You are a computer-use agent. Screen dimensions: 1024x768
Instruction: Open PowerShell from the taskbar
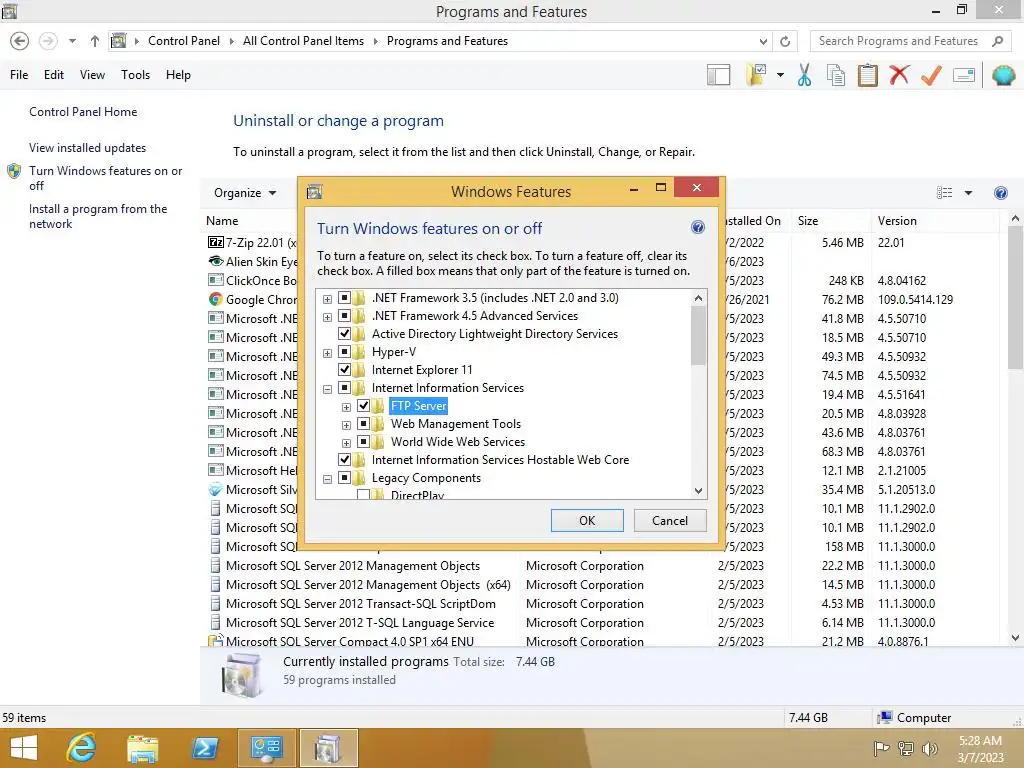pos(204,748)
